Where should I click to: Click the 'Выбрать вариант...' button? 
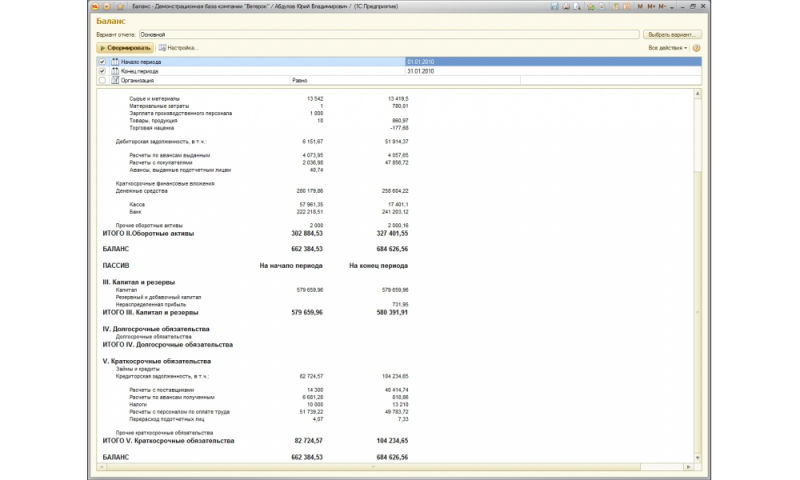672,34
